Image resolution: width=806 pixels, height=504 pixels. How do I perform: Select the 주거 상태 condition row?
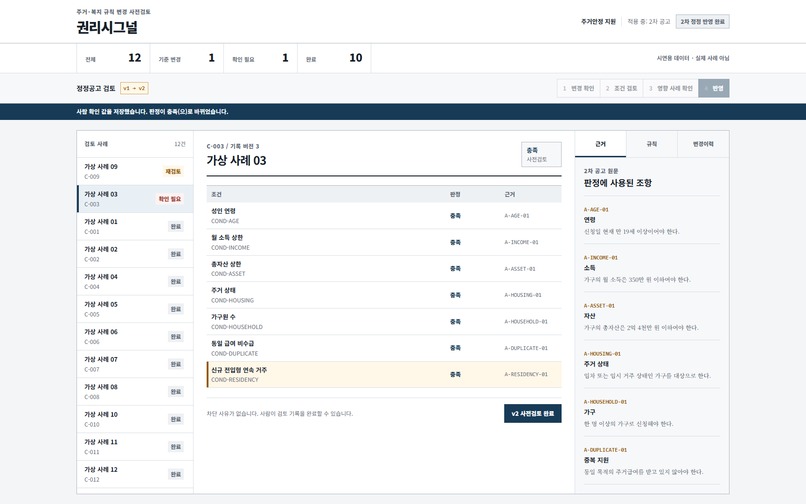pyautogui.click(x=384, y=295)
